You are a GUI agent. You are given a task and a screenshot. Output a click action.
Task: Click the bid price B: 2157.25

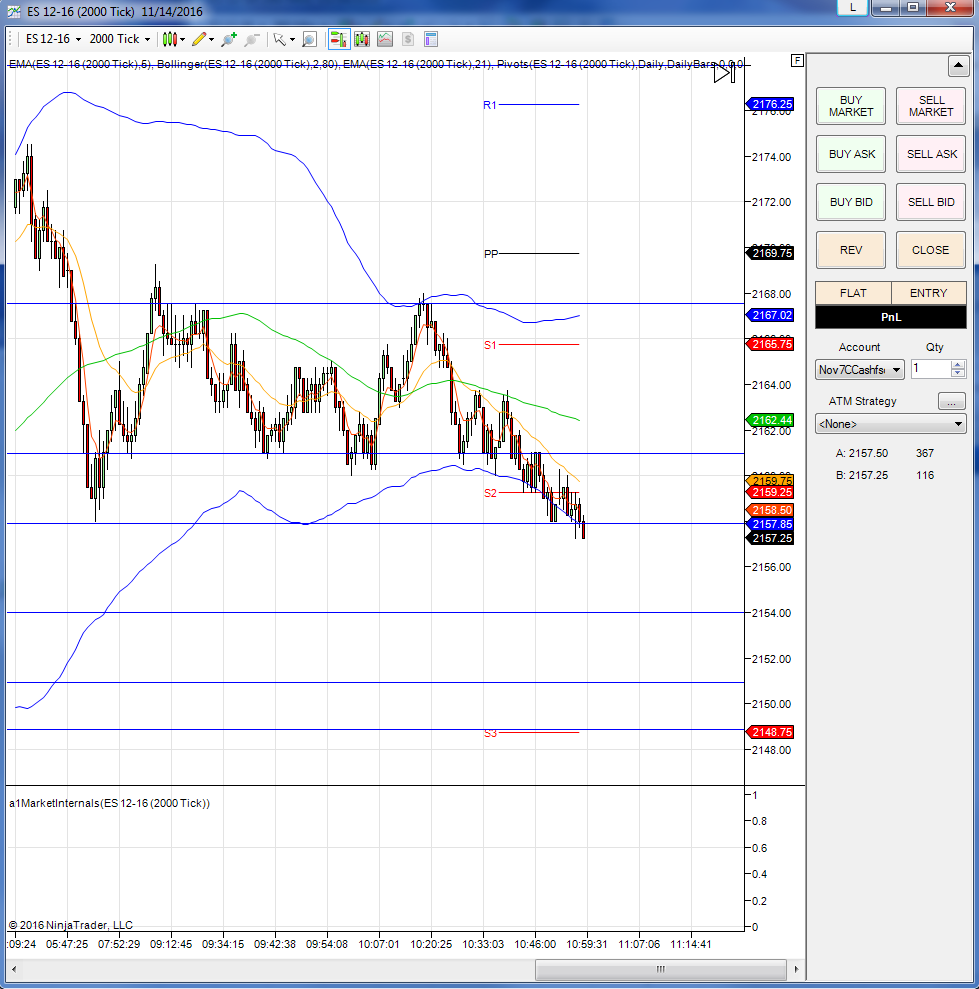point(862,475)
